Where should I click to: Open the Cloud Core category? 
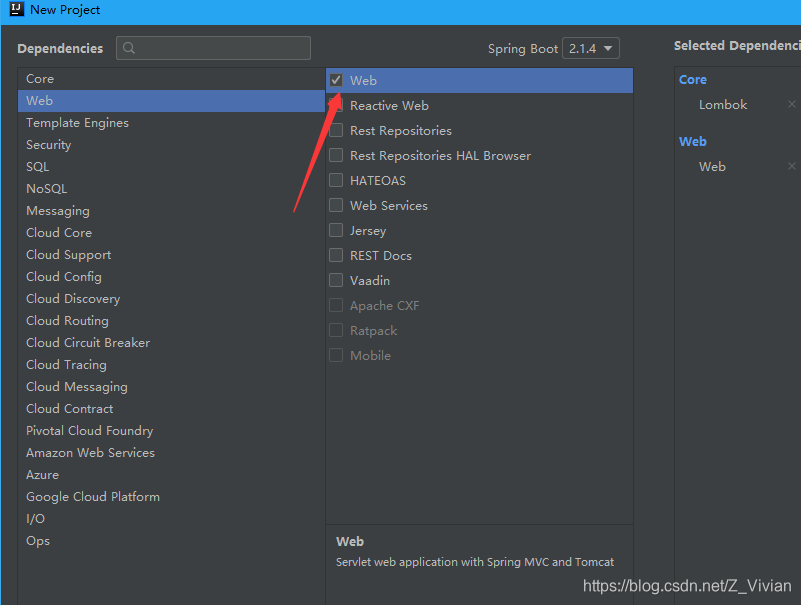coord(171,232)
